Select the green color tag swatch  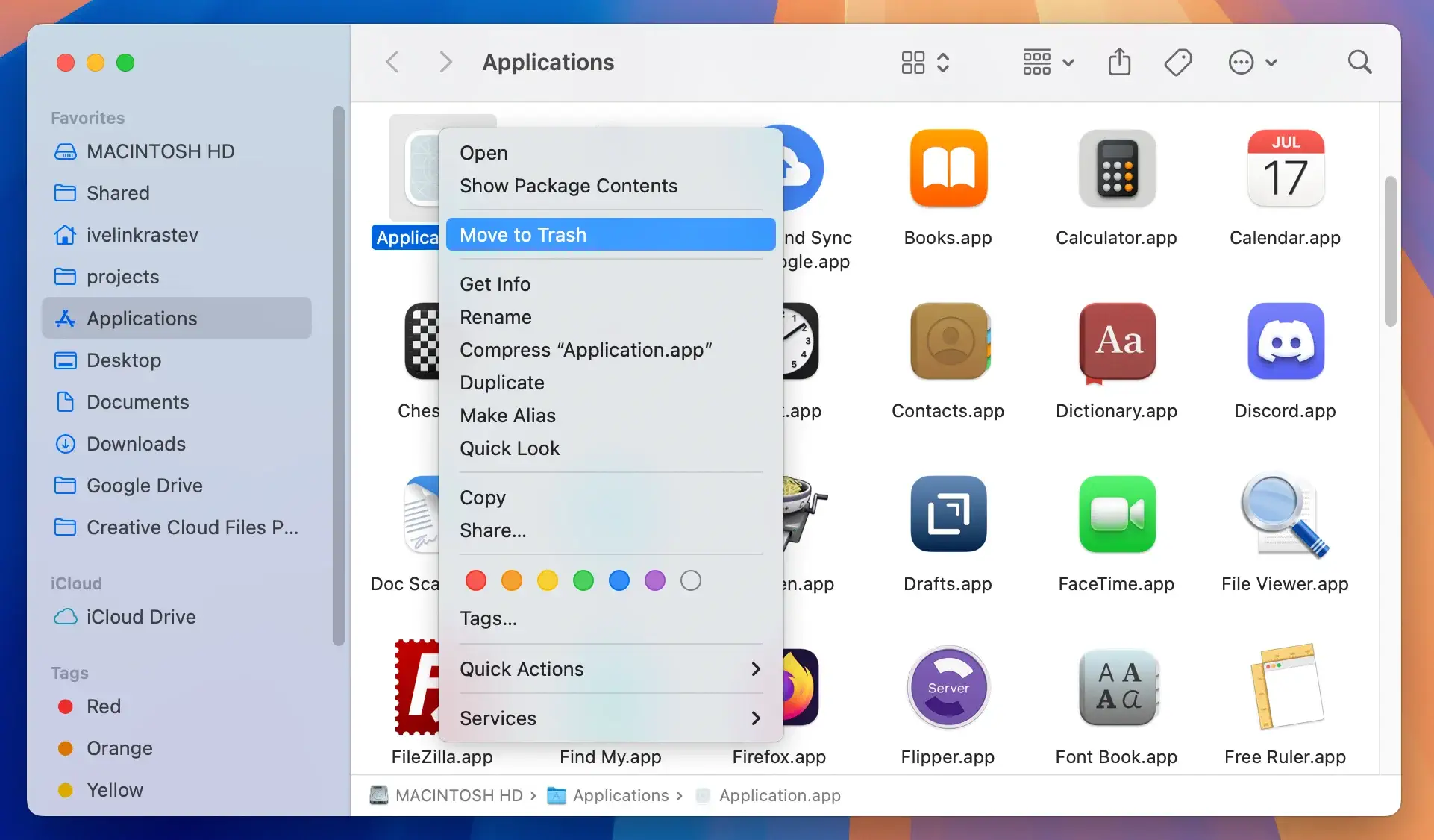[583, 580]
